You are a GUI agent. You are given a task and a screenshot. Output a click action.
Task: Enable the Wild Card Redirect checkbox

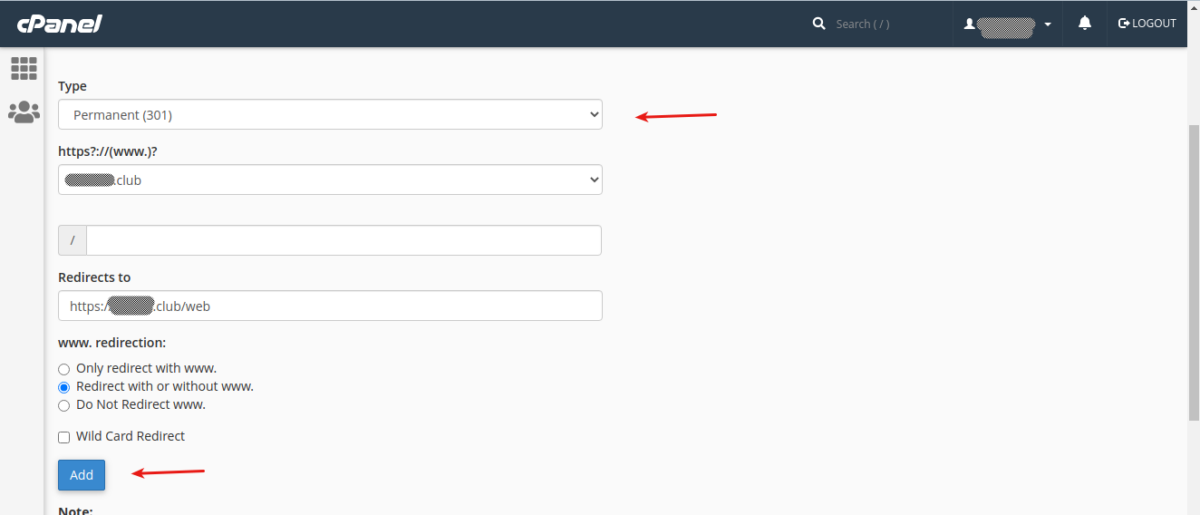click(x=64, y=437)
